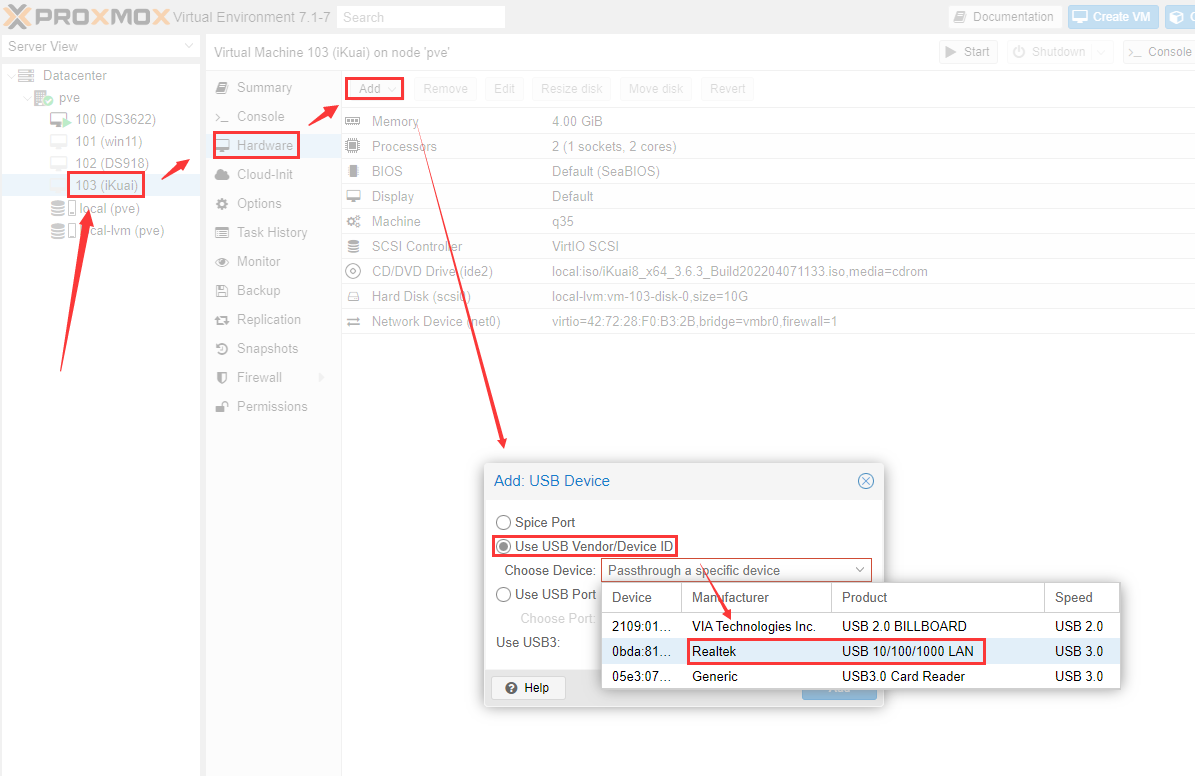Screen dimensions: 1195x776
Task: Click the Permissions unlock icon
Action: point(222,406)
